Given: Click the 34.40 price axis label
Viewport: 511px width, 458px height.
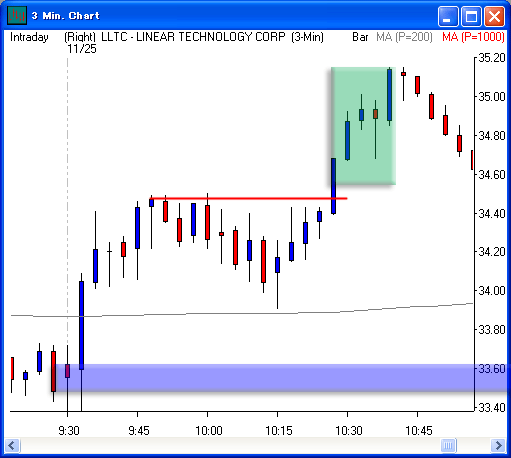Looking at the screenshot, I should tap(492, 213).
